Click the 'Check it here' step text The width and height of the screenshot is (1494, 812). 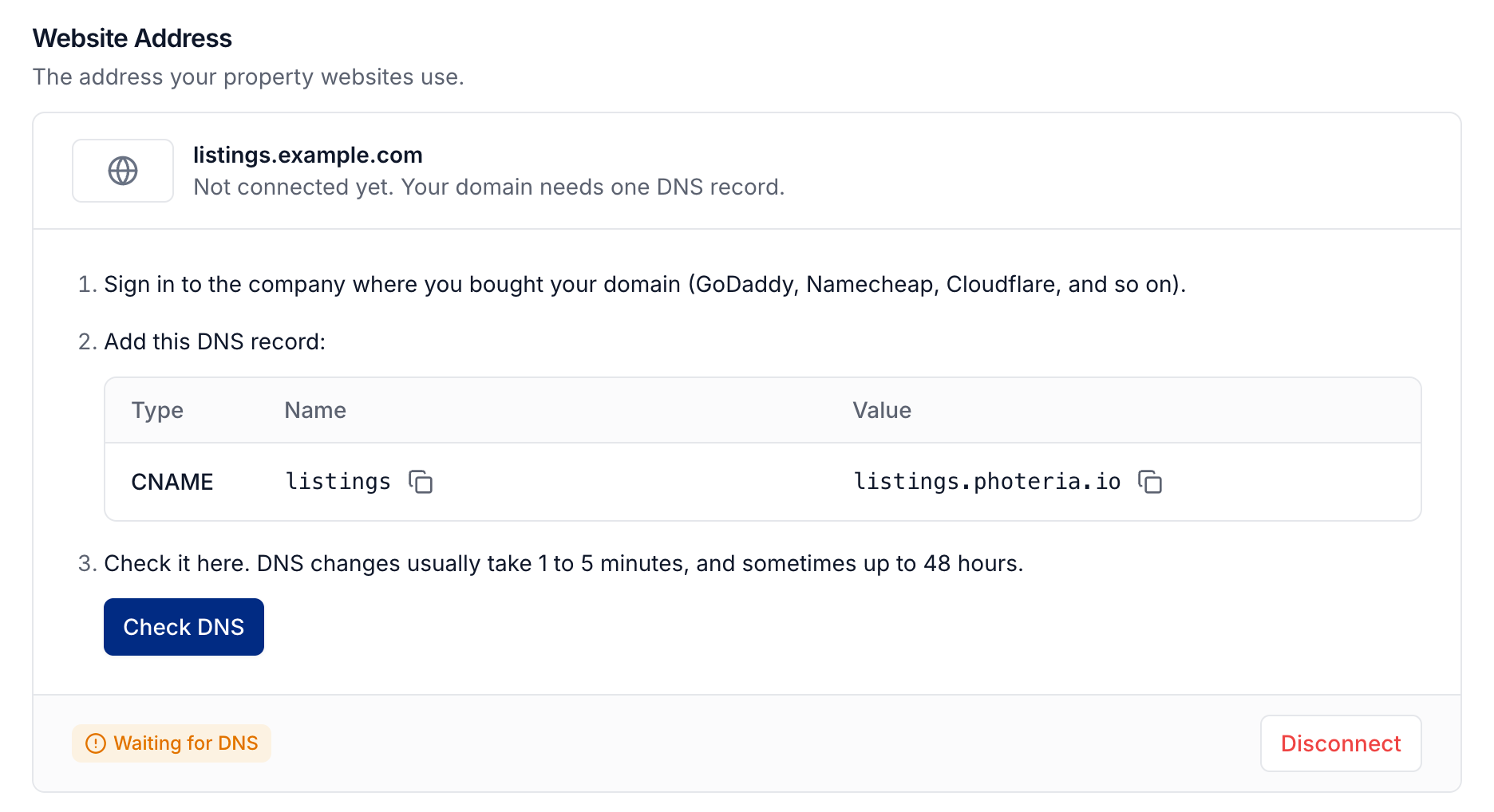coord(563,563)
